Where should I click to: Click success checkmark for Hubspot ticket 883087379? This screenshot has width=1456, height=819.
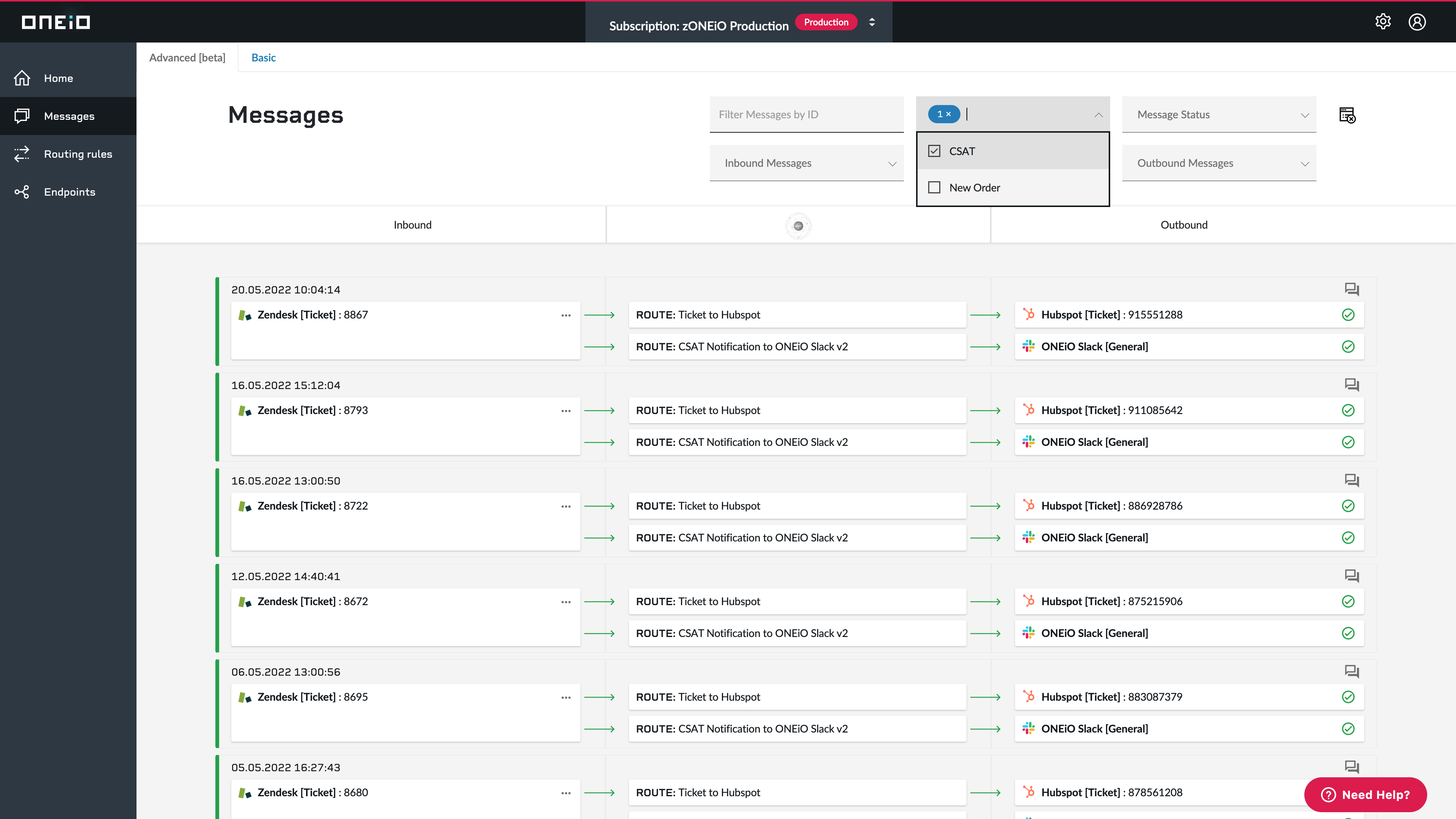coord(1348,697)
